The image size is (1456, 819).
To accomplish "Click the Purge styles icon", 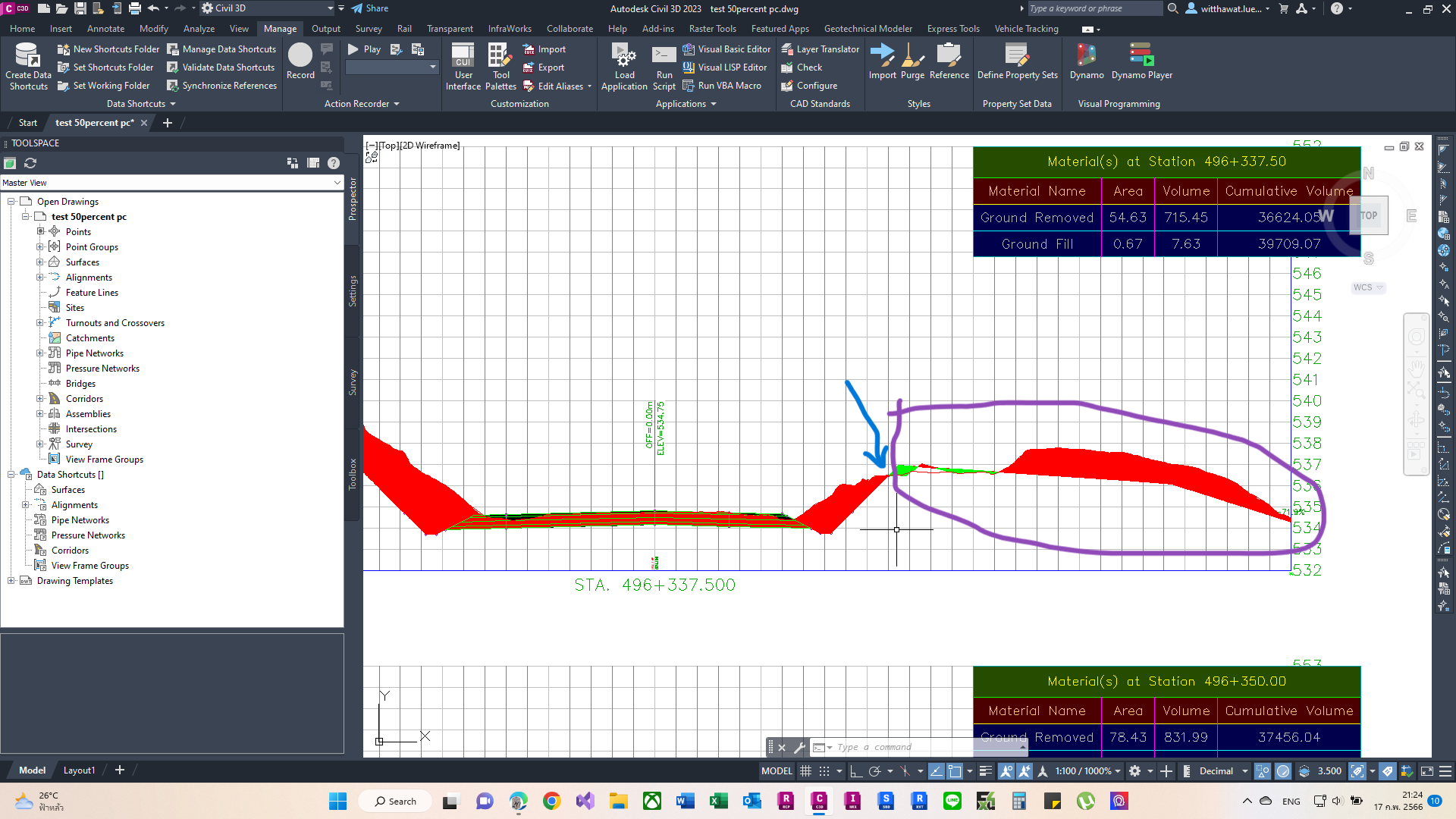I will click(x=912, y=61).
